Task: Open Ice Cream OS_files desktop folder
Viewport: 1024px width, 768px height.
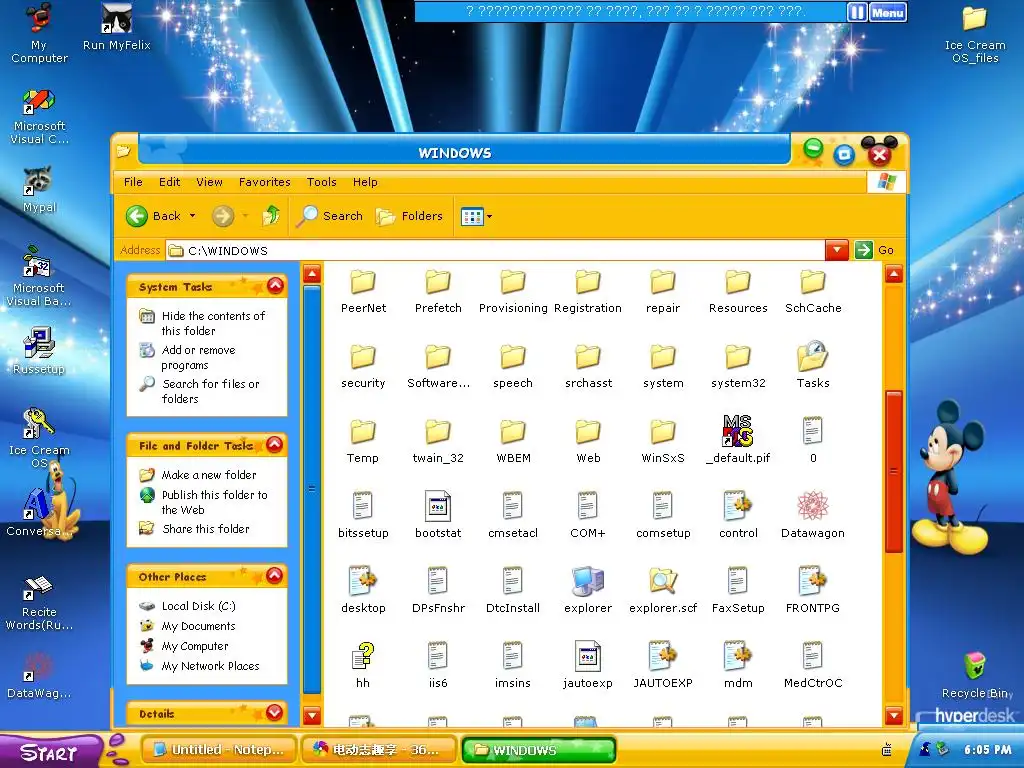Action: coord(974,35)
